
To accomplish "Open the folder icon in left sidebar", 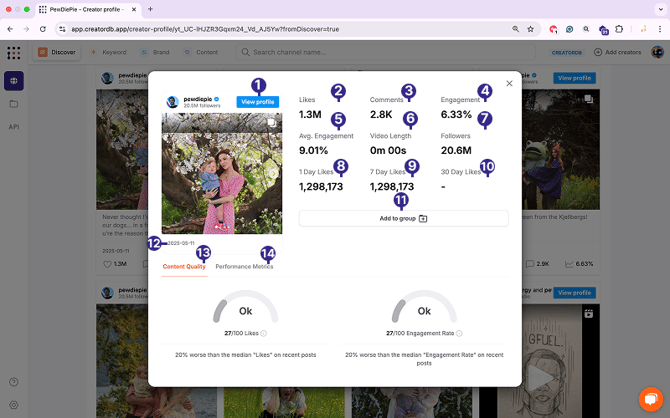I will (x=14, y=104).
